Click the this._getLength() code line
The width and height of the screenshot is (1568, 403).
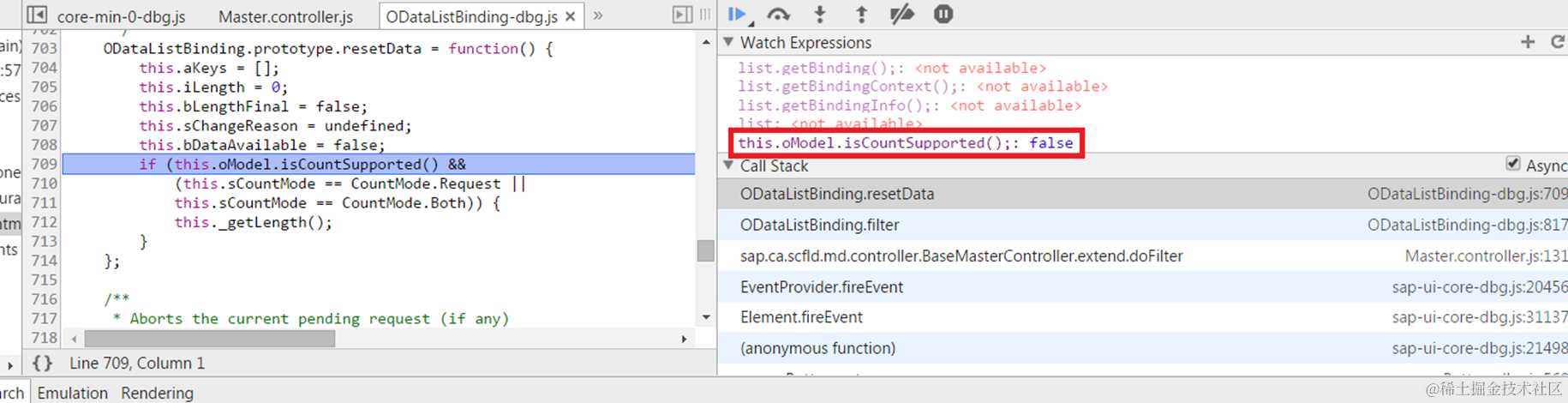point(254,222)
